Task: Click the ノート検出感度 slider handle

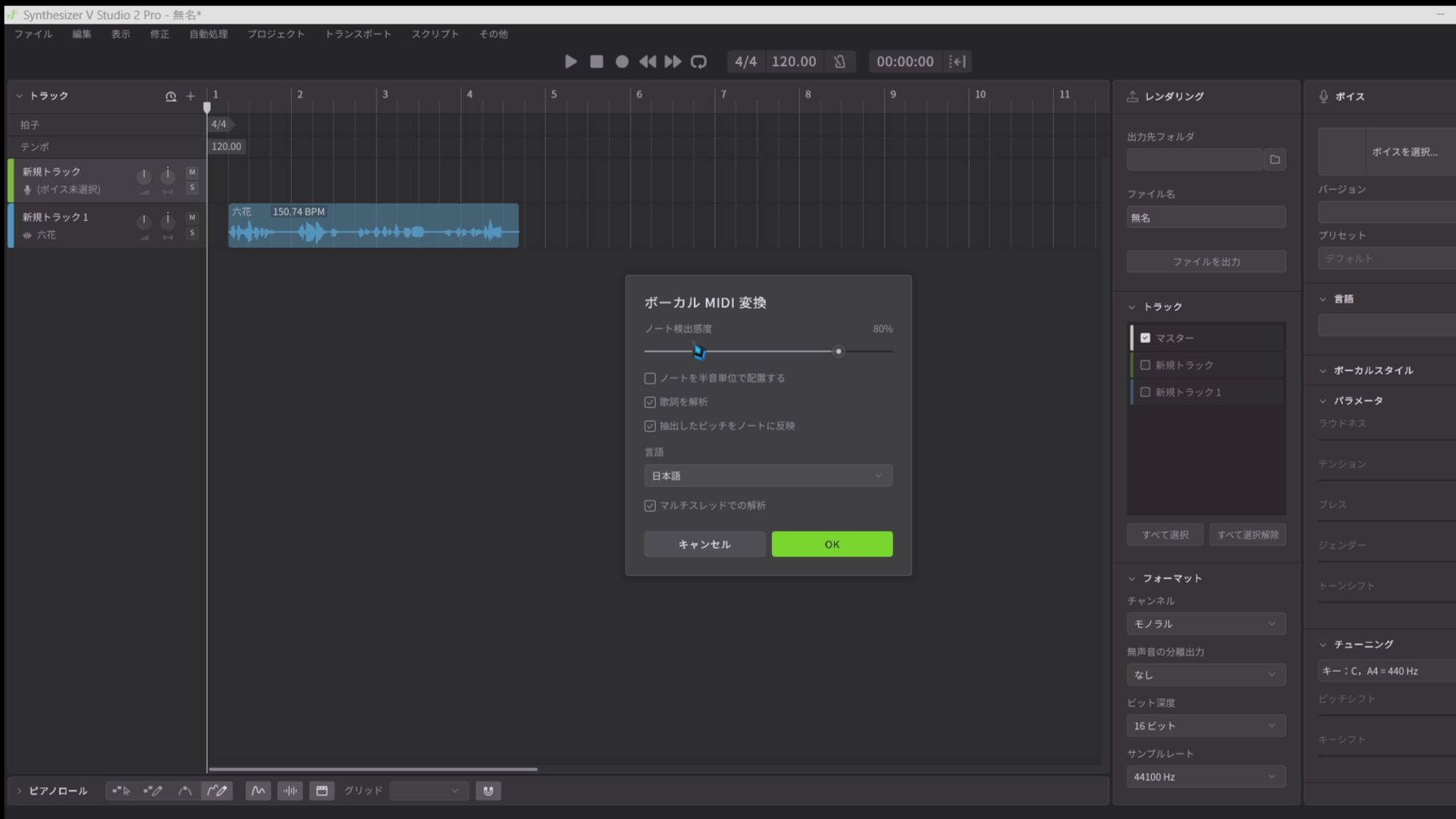Action: [x=838, y=351]
